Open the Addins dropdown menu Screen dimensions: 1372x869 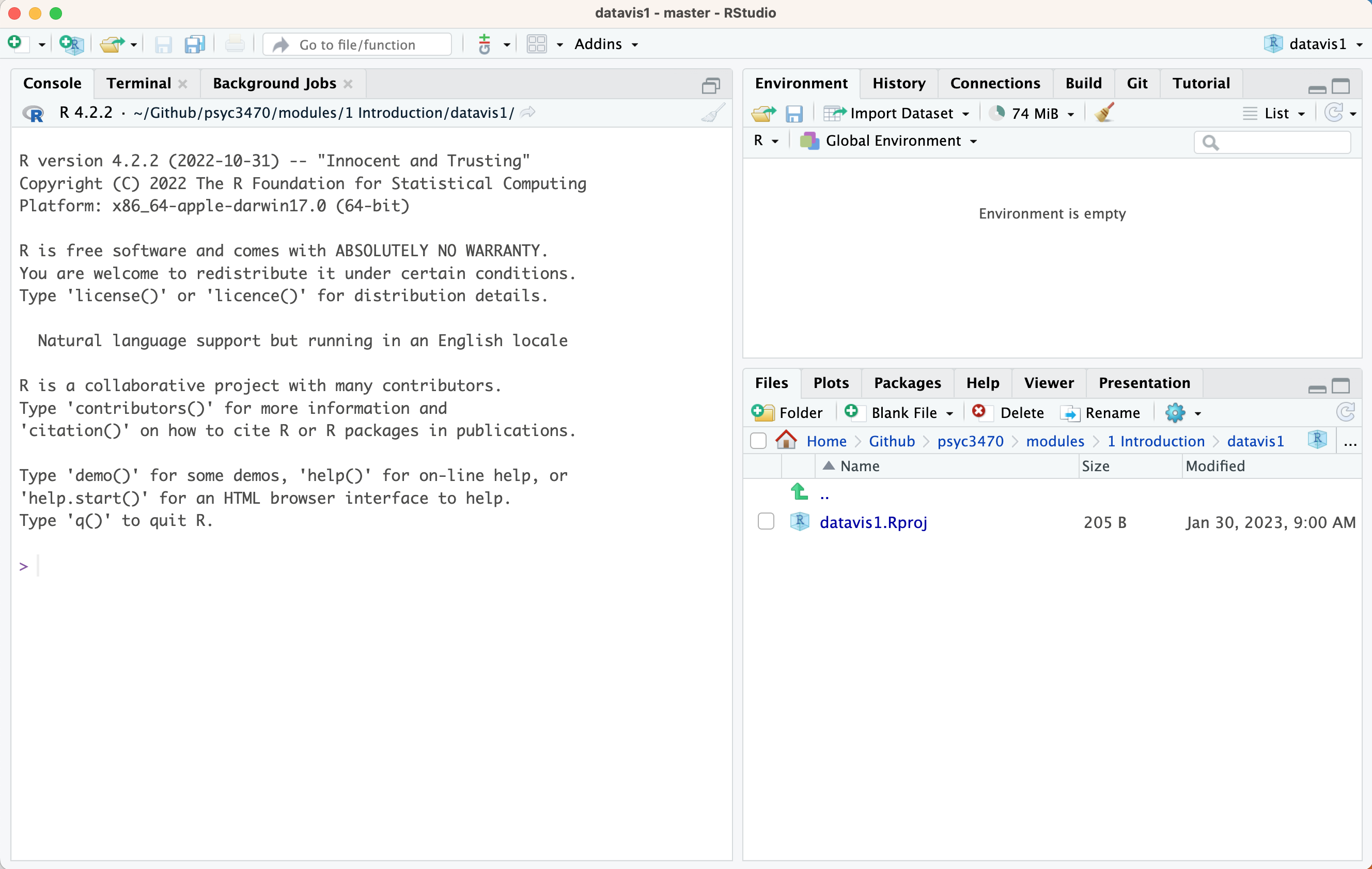(x=605, y=44)
